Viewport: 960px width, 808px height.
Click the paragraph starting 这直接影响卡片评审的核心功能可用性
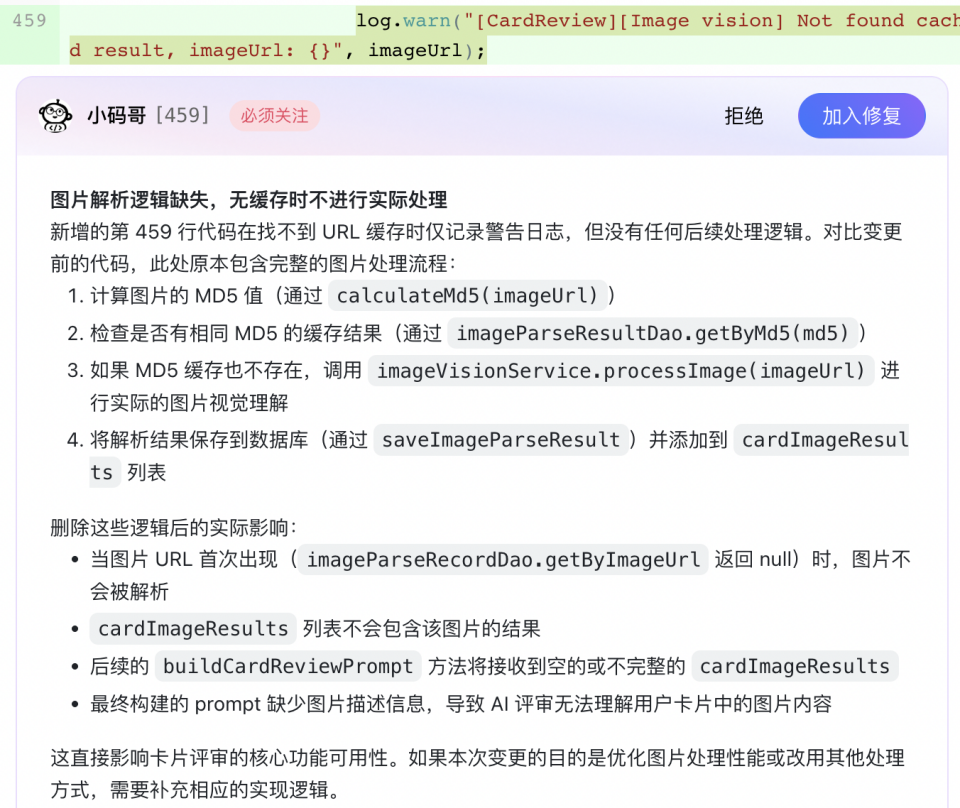click(478, 774)
